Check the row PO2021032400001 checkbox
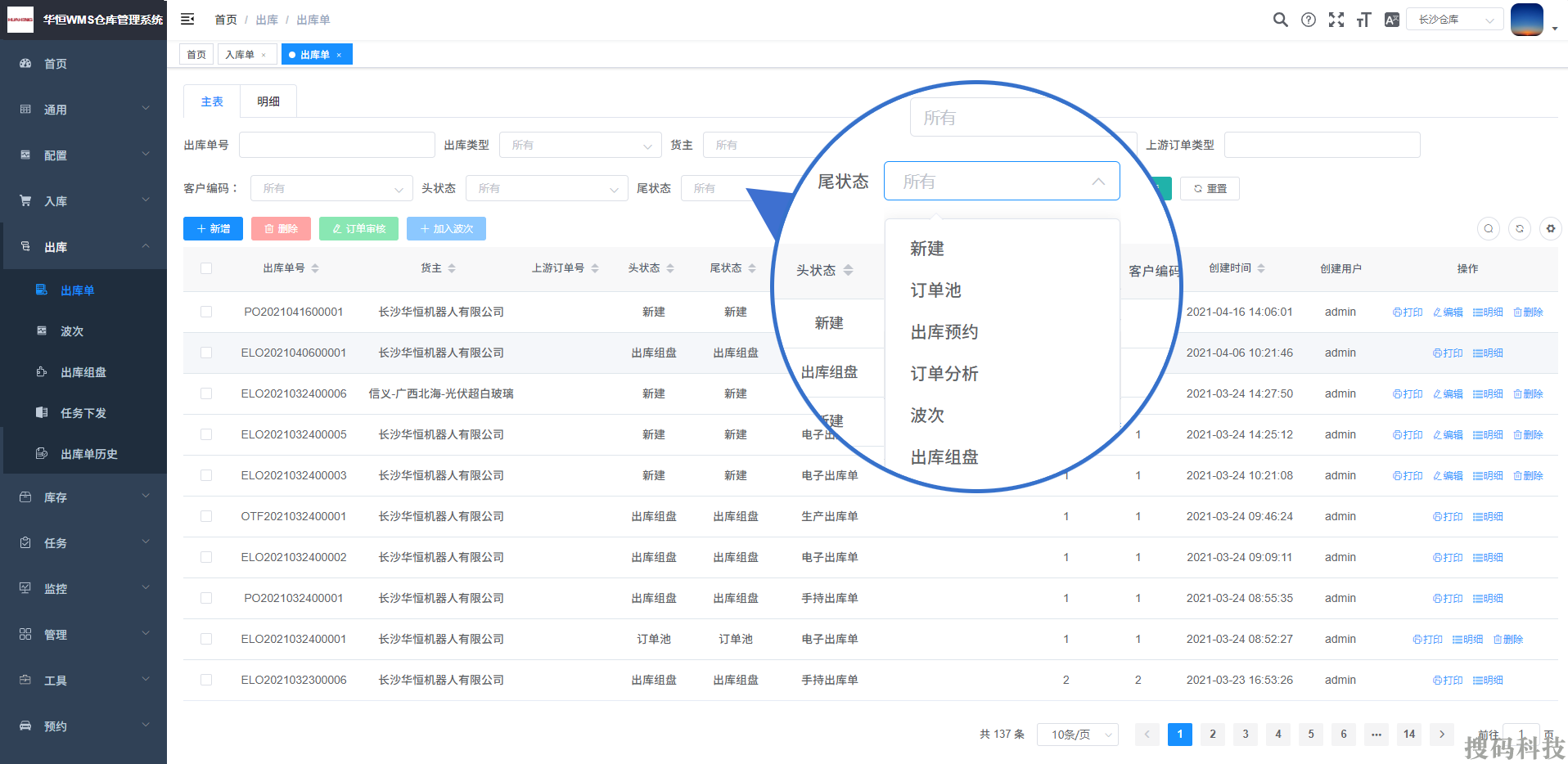This screenshot has width=1568, height=764. click(x=206, y=598)
